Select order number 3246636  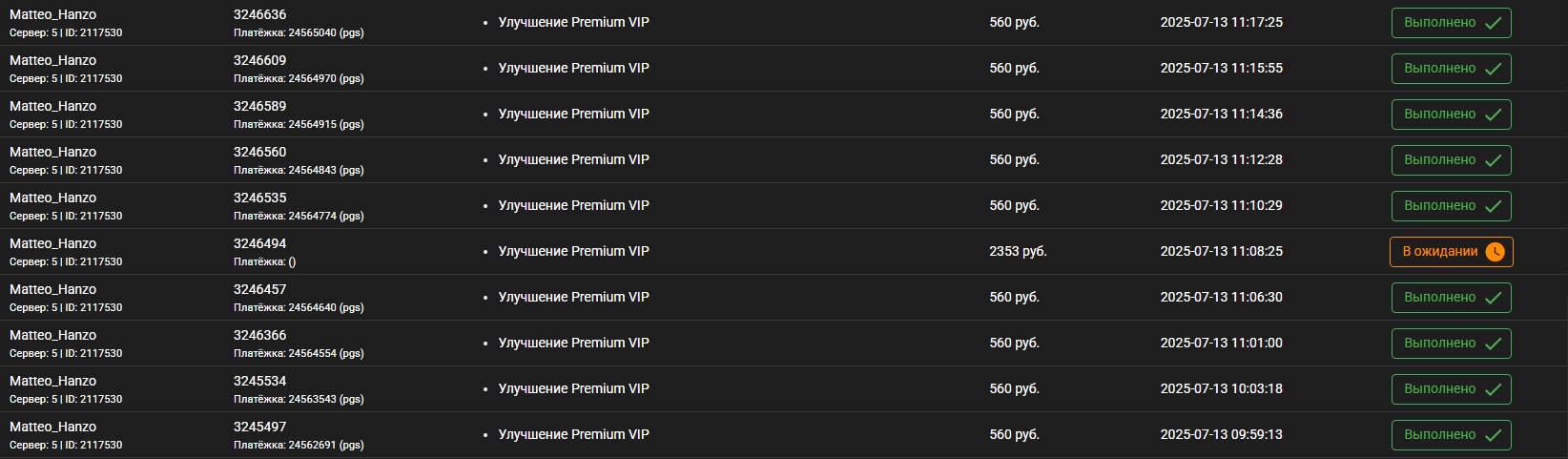click(x=259, y=14)
